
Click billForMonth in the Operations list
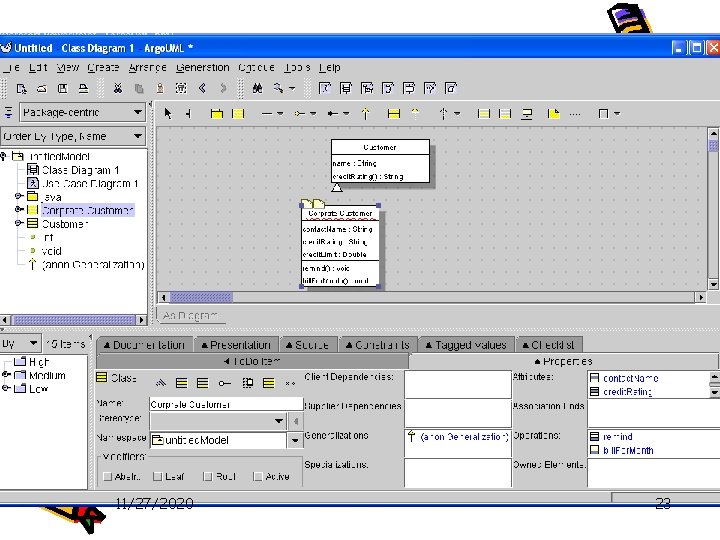point(628,450)
